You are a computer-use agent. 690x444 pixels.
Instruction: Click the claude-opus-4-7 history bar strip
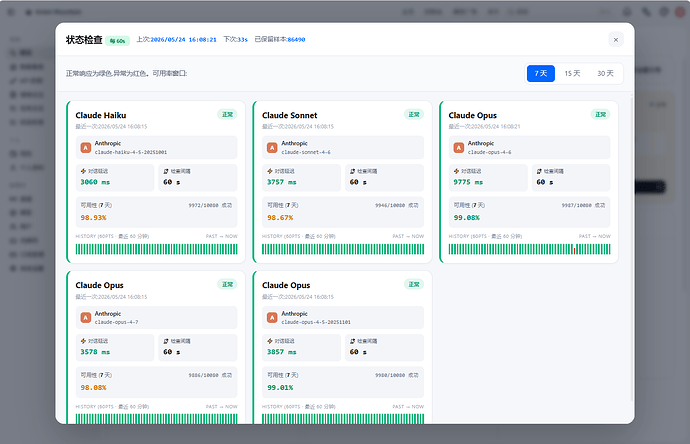click(x=156, y=418)
